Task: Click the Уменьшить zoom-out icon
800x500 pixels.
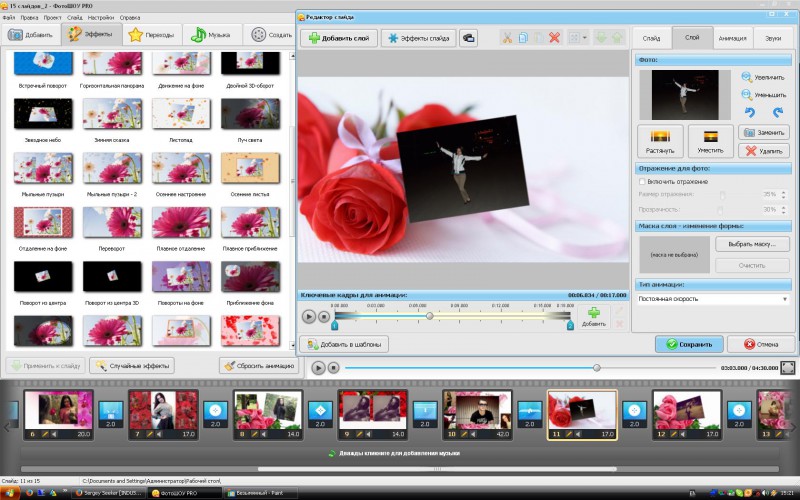Action: pos(746,95)
